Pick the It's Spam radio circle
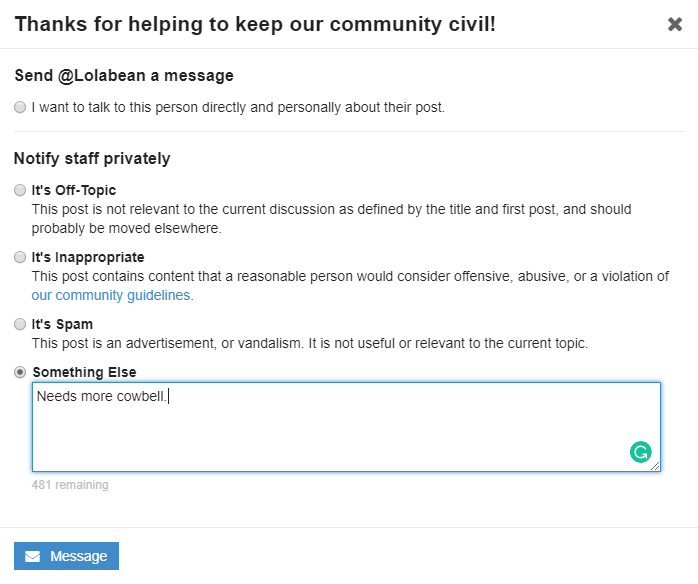The width and height of the screenshot is (698, 584). tap(20, 324)
